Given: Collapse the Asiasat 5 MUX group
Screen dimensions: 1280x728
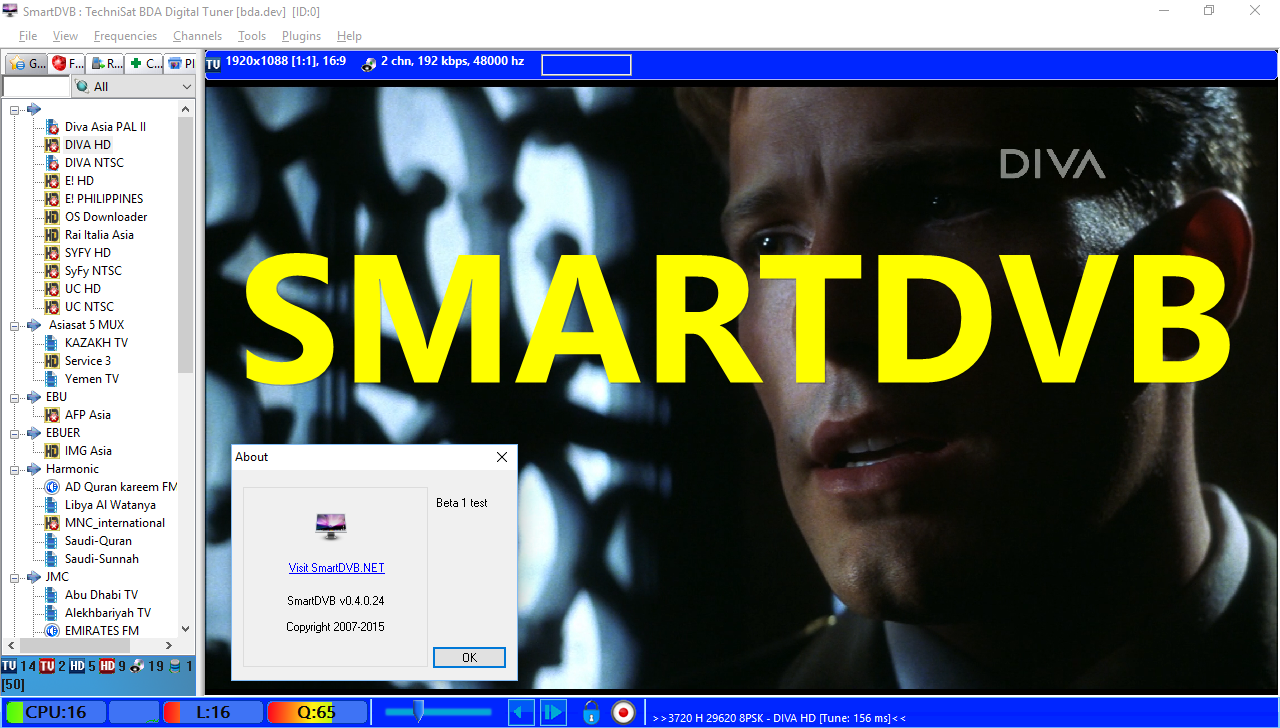Looking at the screenshot, I should (15, 325).
